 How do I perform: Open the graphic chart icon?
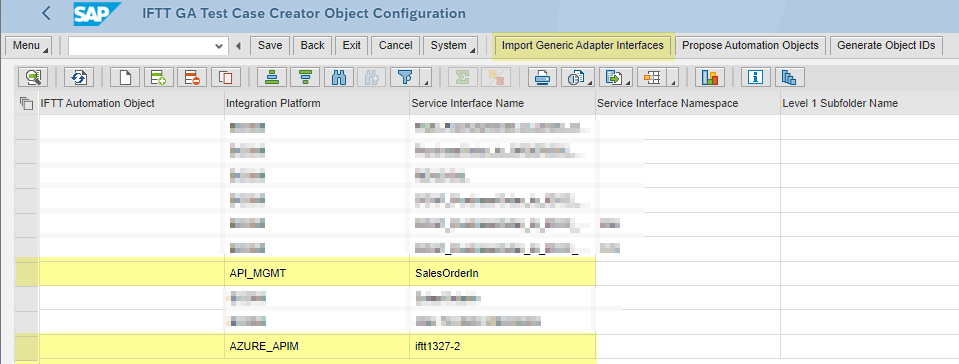(710, 77)
